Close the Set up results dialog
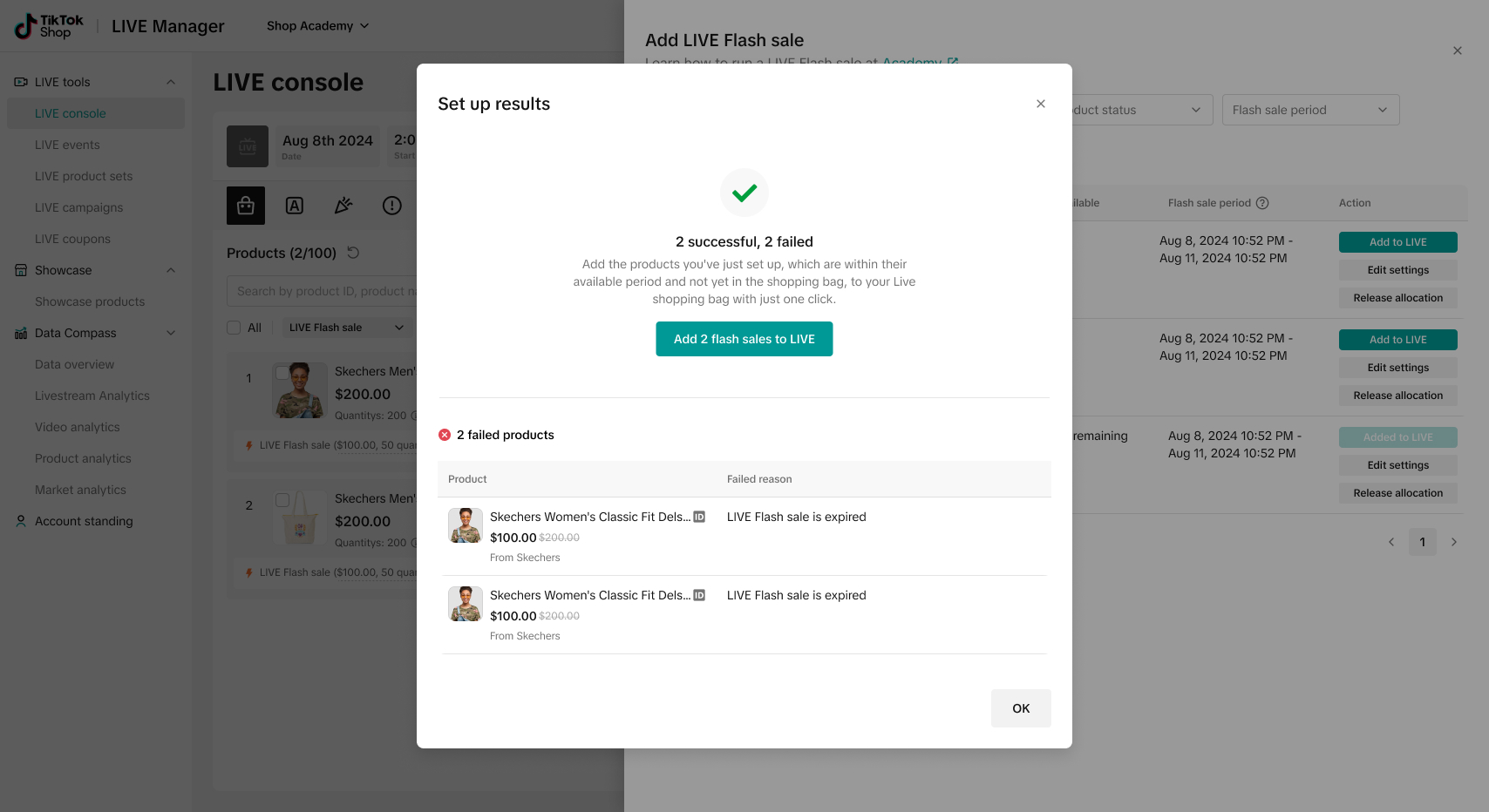 click(1040, 104)
